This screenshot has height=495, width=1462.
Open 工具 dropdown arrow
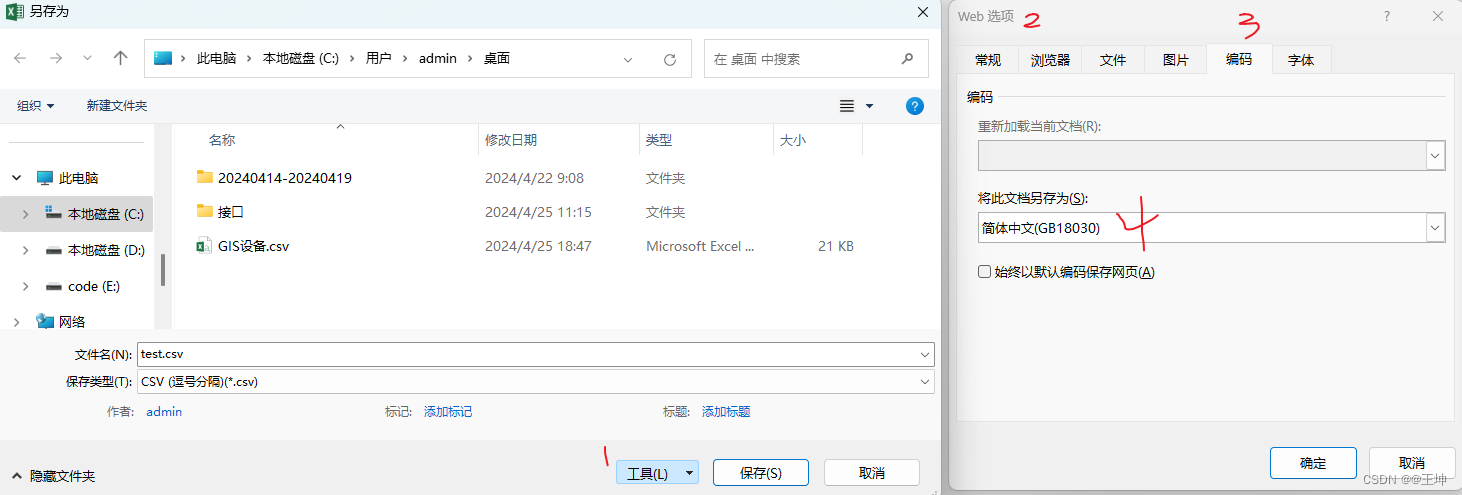[689, 473]
